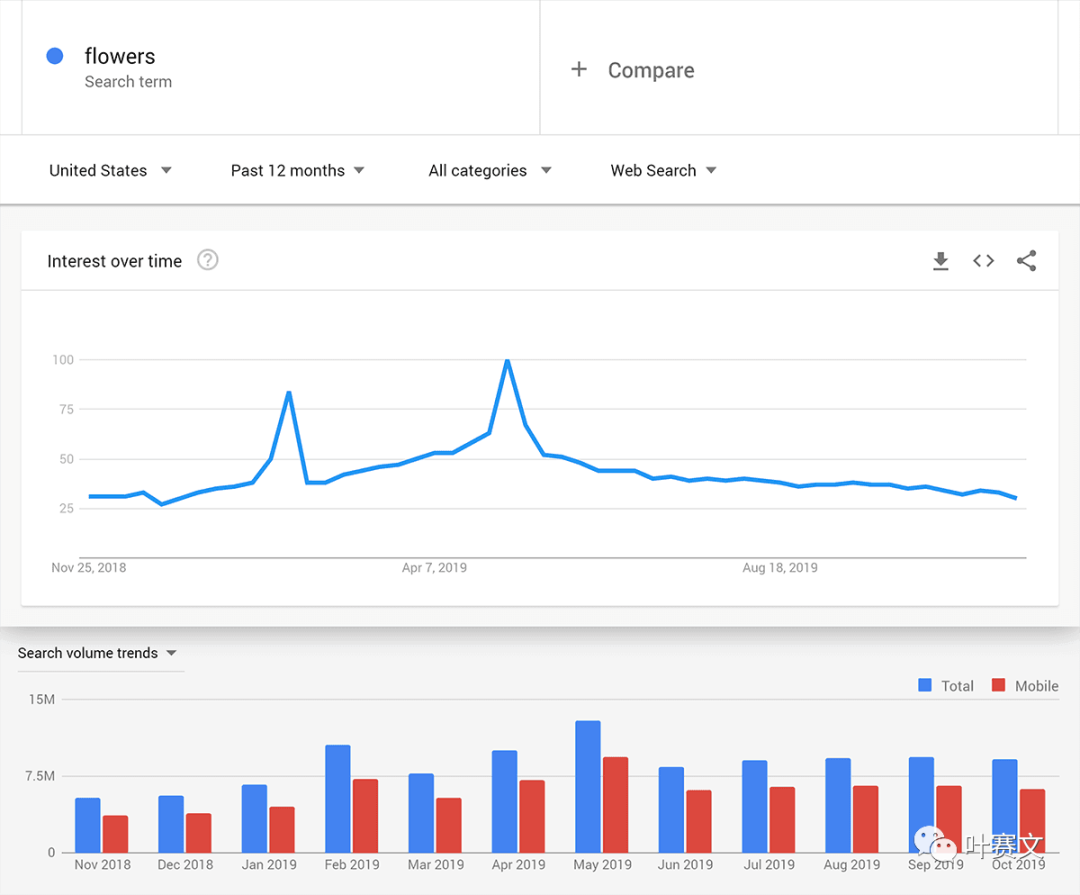1080x895 pixels.
Task: Click the Jul 2019 red Mobile bar
Action: click(x=782, y=819)
